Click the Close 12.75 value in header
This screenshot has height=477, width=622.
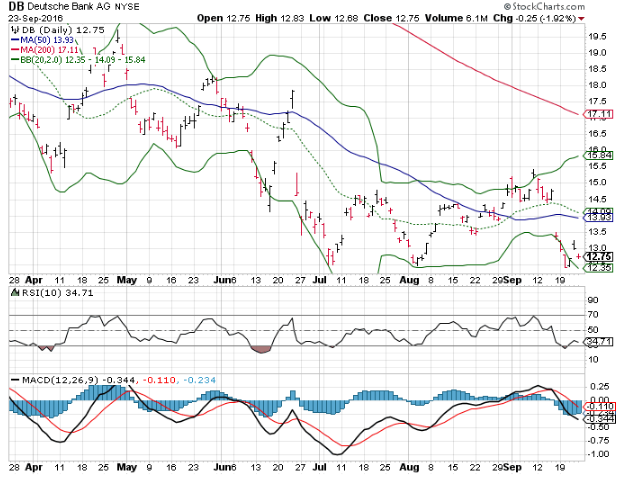point(391,18)
